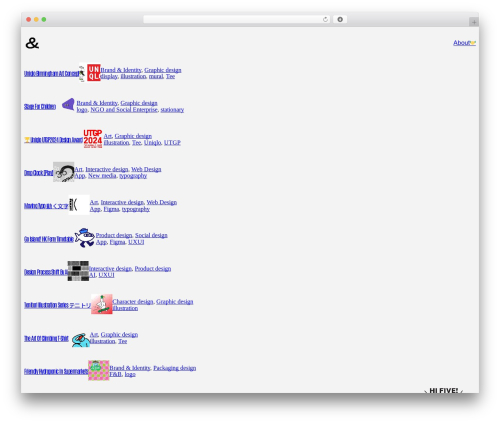Select the blue fish character icon
Screen dimensions: 500x423
(x=85, y=238)
